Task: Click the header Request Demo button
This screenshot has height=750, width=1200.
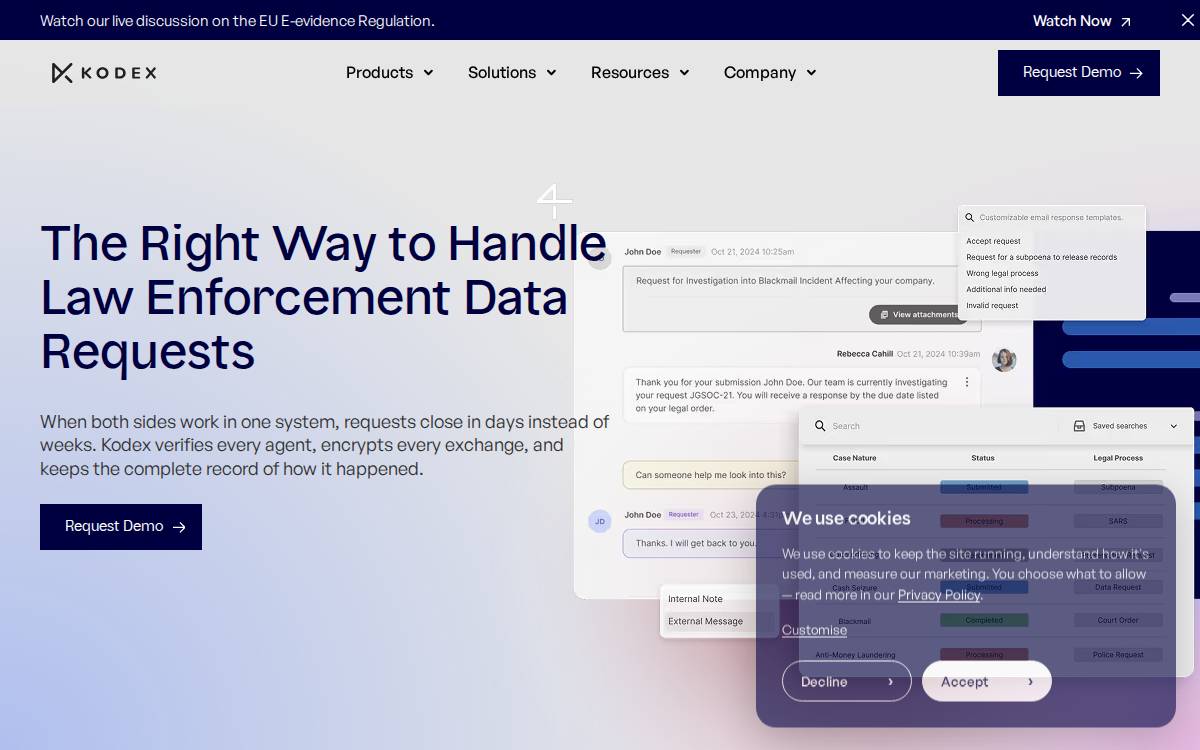Action: click(1079, 73)
